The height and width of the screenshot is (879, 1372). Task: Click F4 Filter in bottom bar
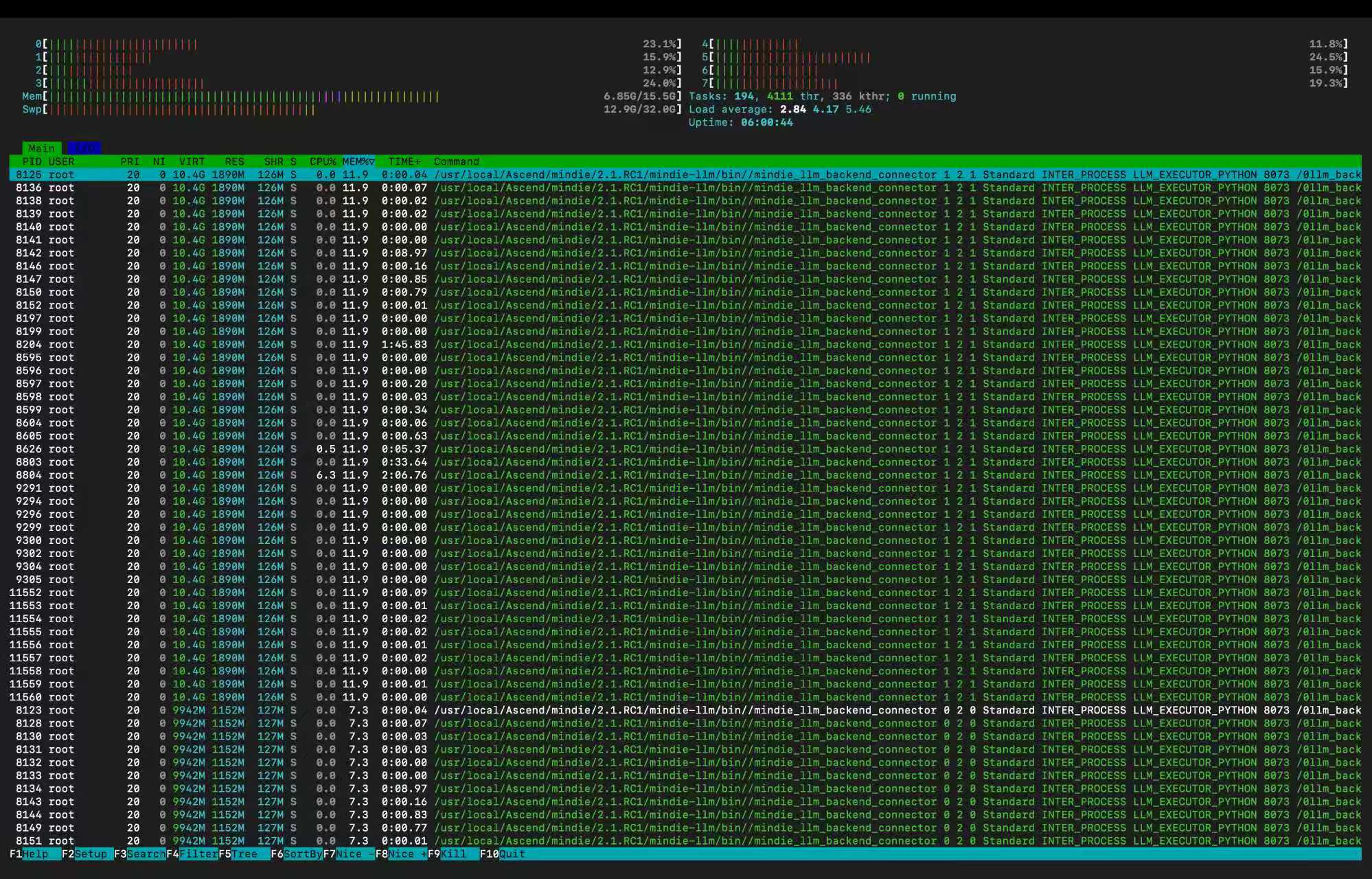[x=198, y=854]
